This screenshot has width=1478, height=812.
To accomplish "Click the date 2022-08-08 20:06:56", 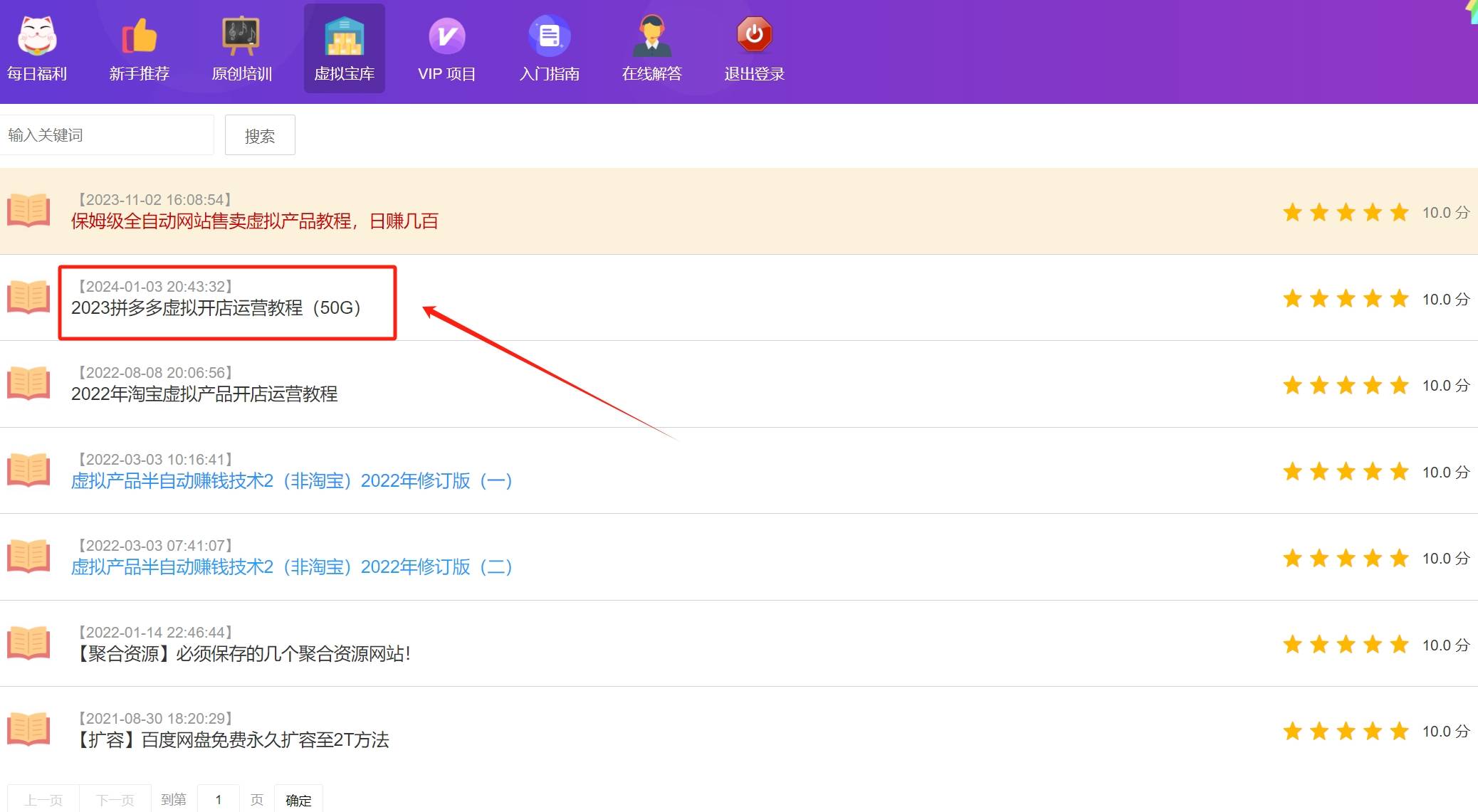I will 155,373.
